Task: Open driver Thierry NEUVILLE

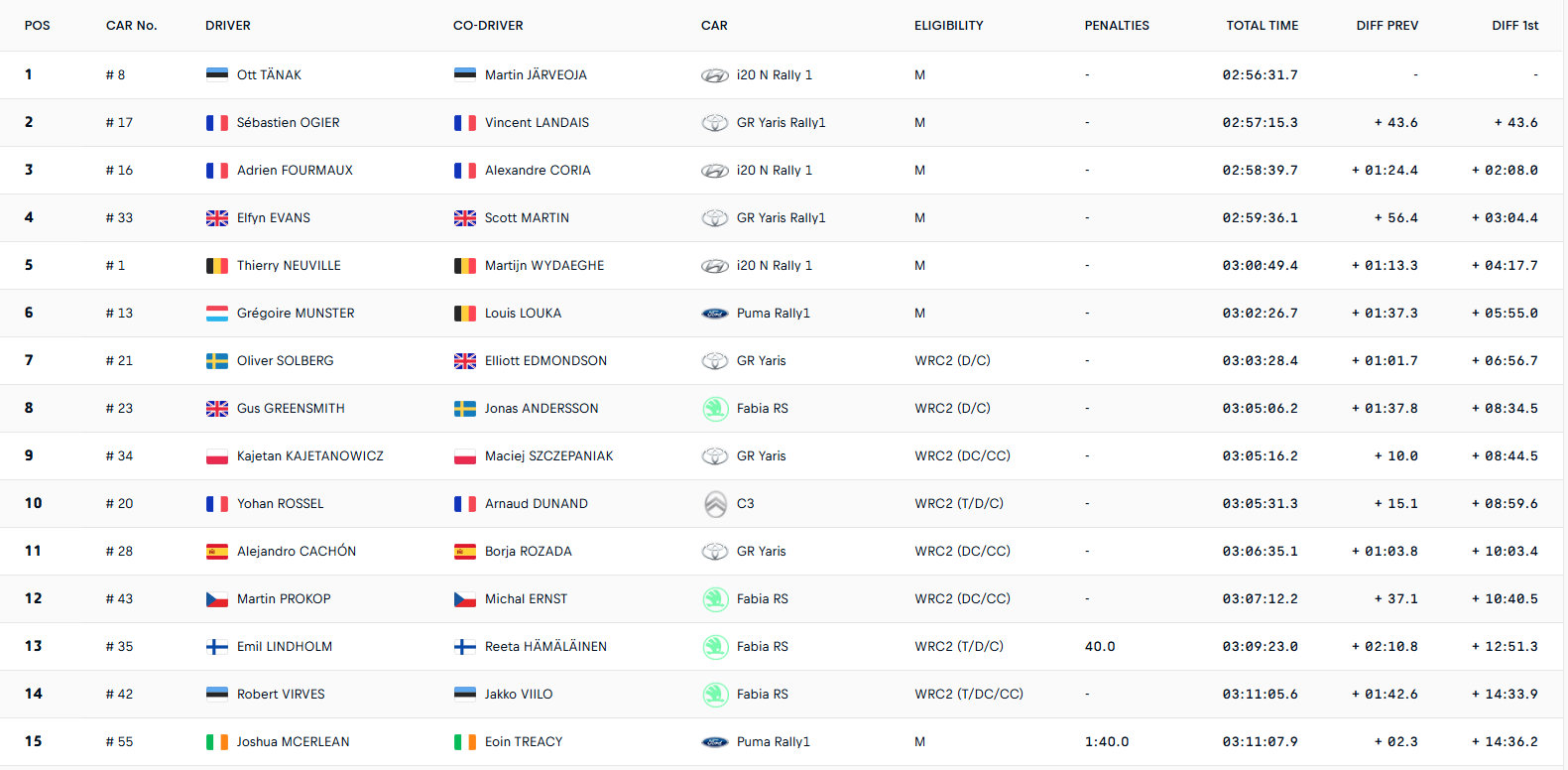Action: pyautogui.click(x=289, y=266)
